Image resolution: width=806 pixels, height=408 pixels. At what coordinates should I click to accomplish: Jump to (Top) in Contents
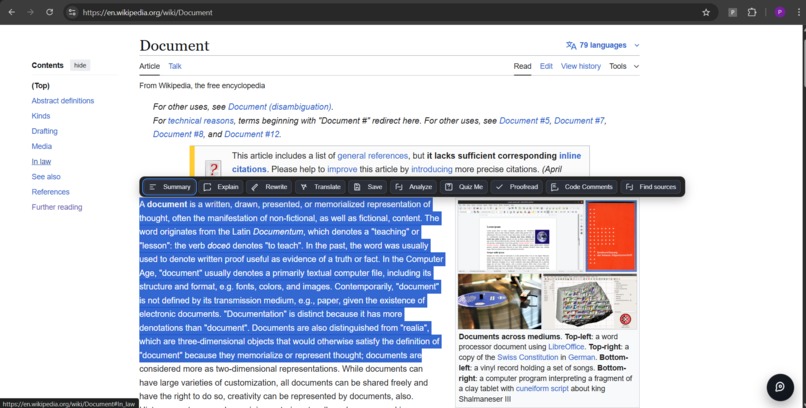[x=41, y=86]
